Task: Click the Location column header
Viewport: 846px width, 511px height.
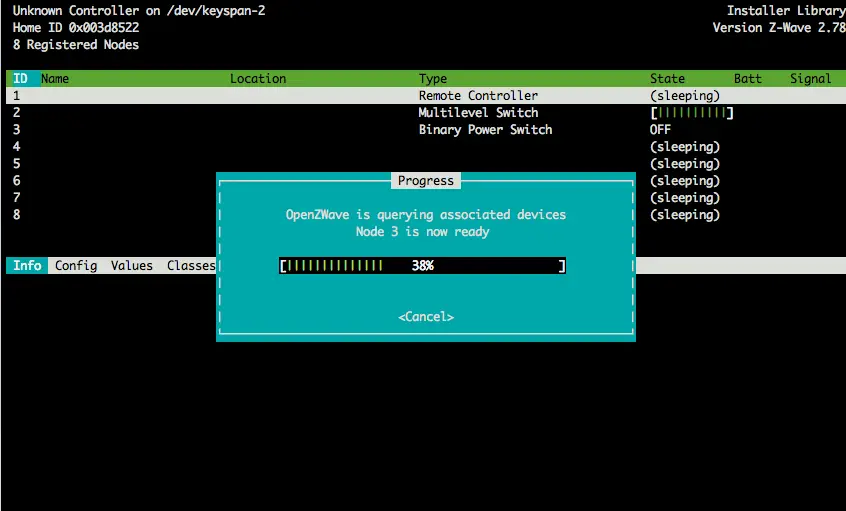Action: 258,79
